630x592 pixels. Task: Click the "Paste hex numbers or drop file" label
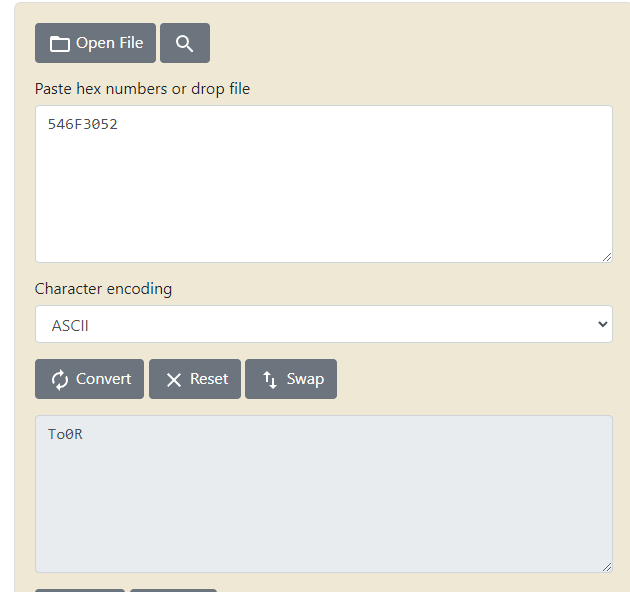[x=142, y=89]
